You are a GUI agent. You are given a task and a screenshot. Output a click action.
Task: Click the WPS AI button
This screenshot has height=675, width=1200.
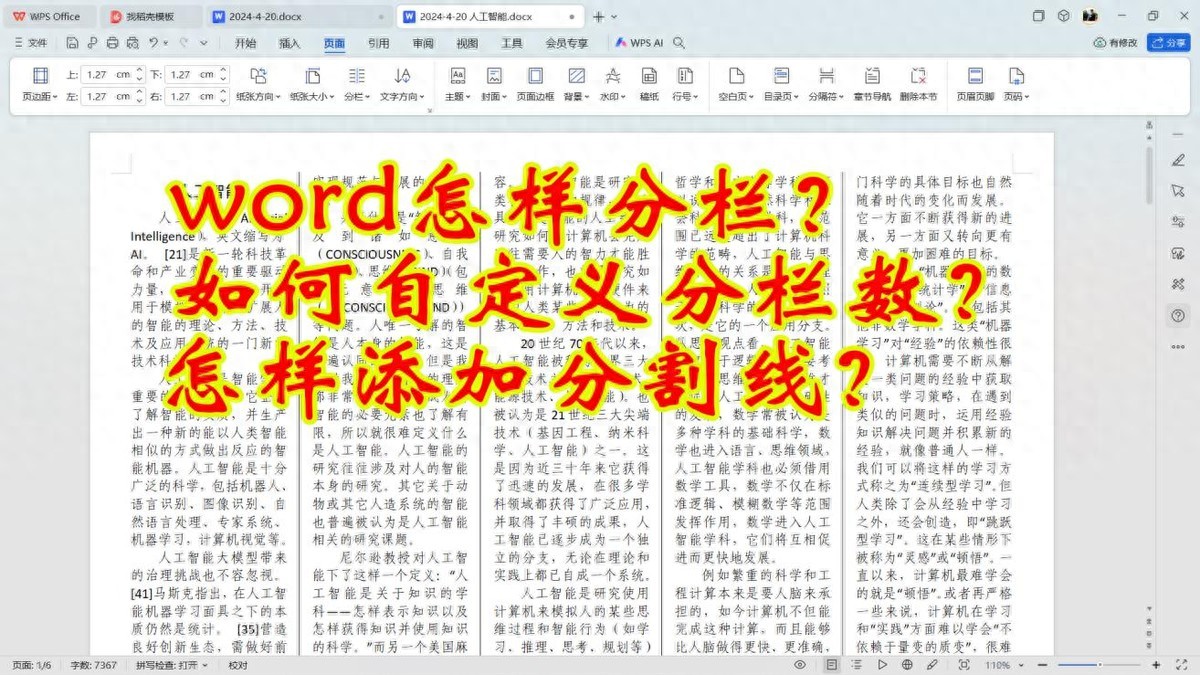[639, 43]
